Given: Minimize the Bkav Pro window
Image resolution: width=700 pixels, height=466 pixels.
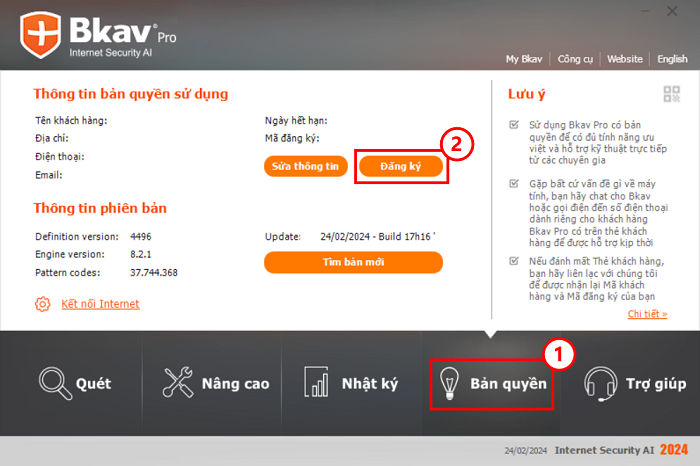Looking at the screenshot, I should click(x=645, y=11).
